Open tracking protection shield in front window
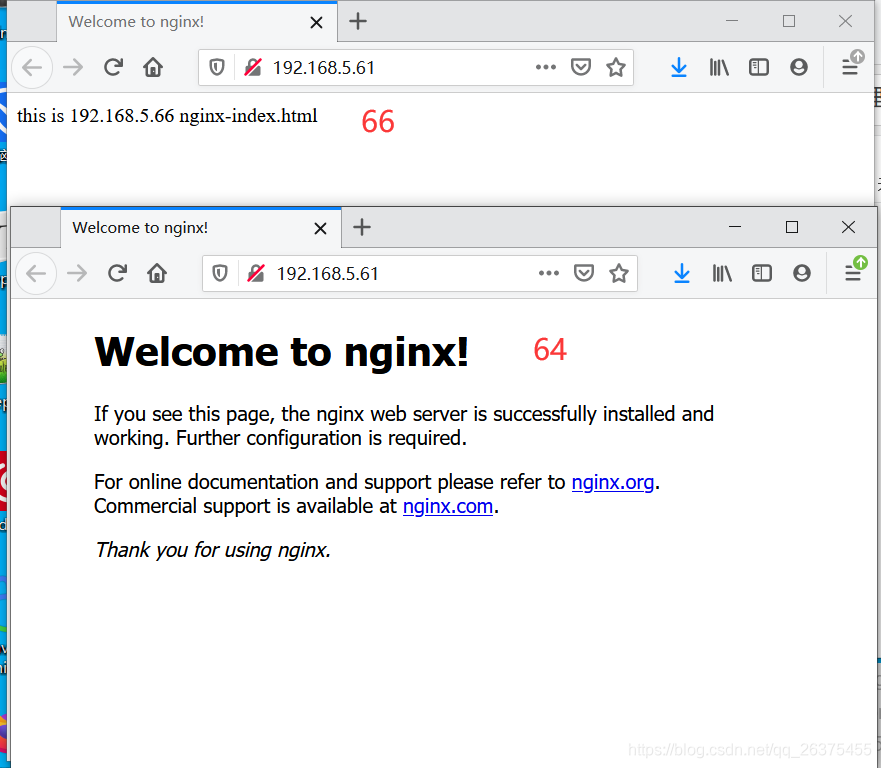The width and height of the screenshot is (881, 768). pos(220,274)
